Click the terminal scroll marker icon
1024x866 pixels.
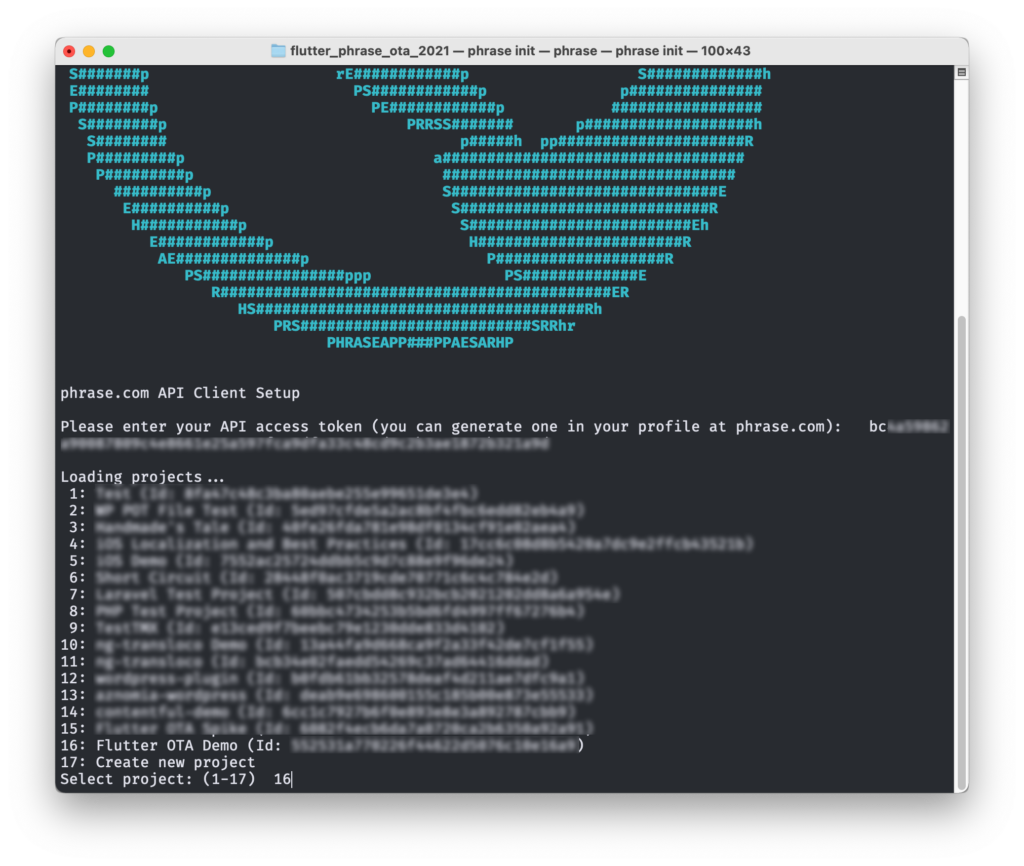pyautogui.click(x=961, y=72)
